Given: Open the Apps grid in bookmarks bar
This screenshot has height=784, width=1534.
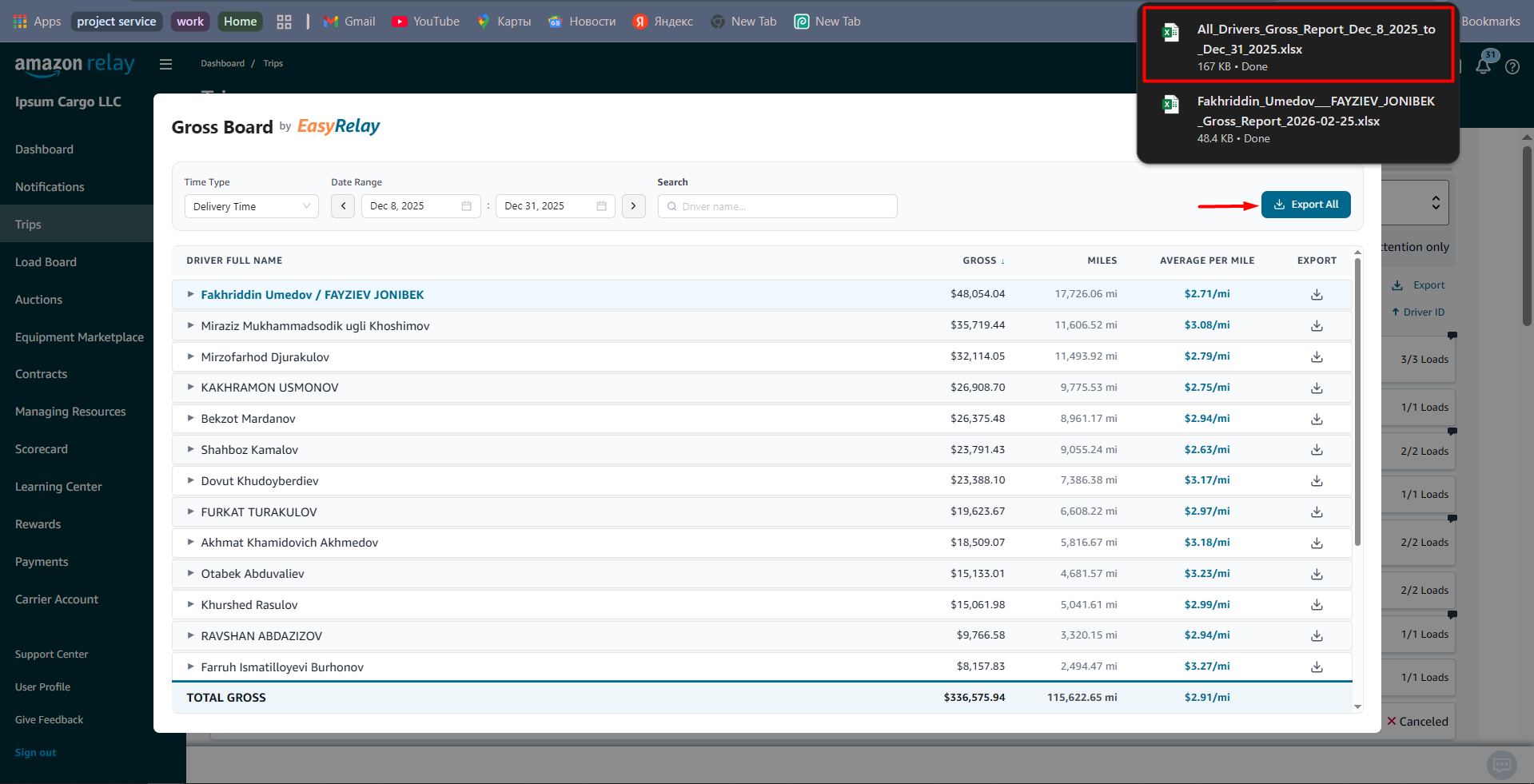Looking at the screenshot, I should click(x=37, y=22).
